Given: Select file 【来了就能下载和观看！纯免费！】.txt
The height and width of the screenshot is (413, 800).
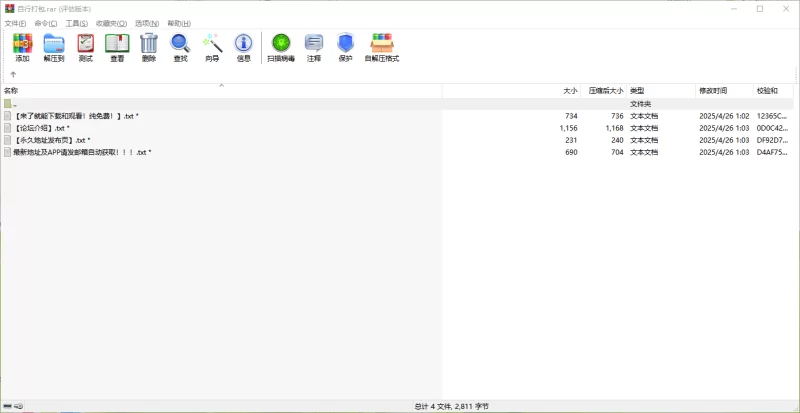Looking at the screenshot, I should point(76,116).
